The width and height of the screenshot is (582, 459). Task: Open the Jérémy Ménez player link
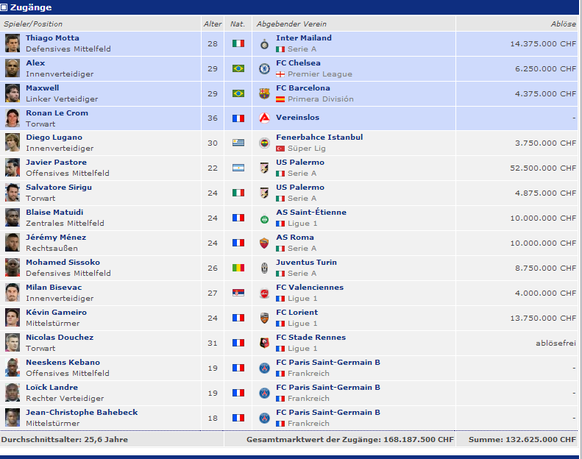tap(56, 237)
